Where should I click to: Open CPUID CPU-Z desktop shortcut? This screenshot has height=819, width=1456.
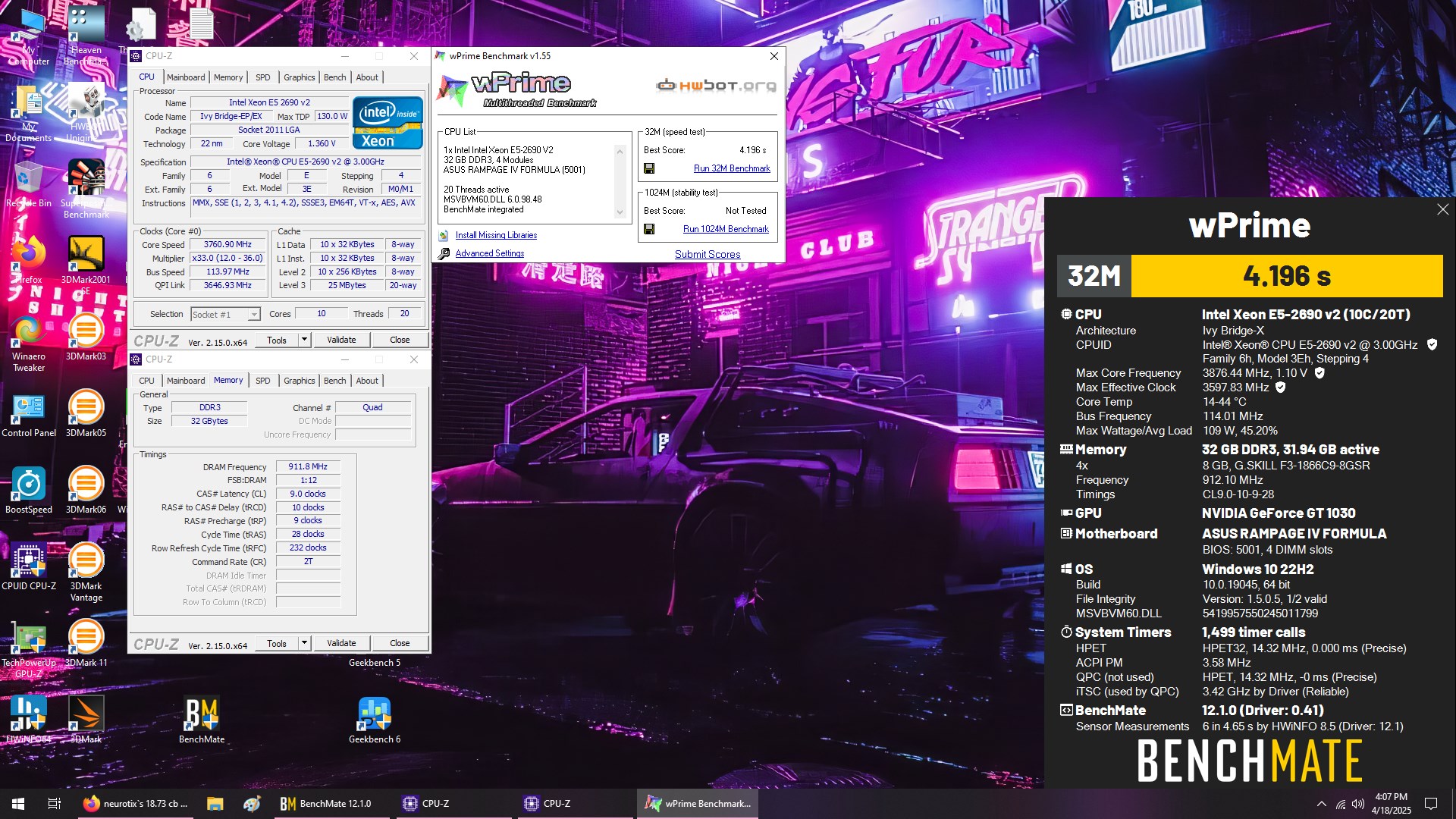coord(29,567)
